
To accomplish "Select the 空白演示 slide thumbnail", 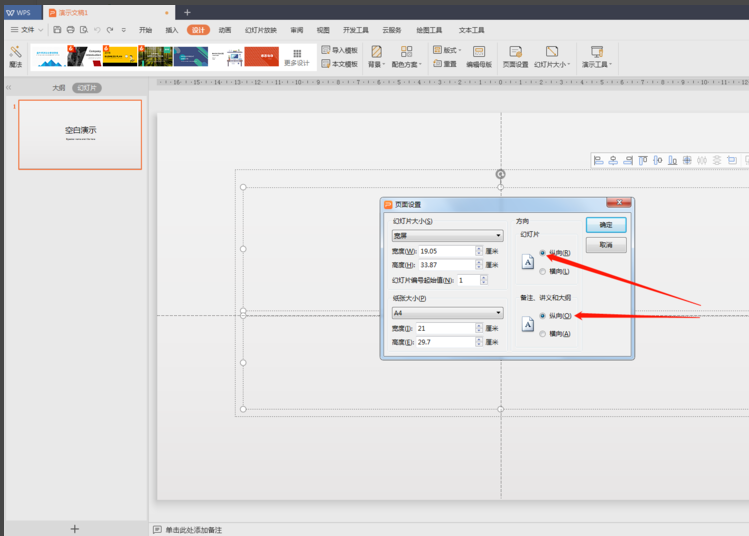I will coord(80,134).
